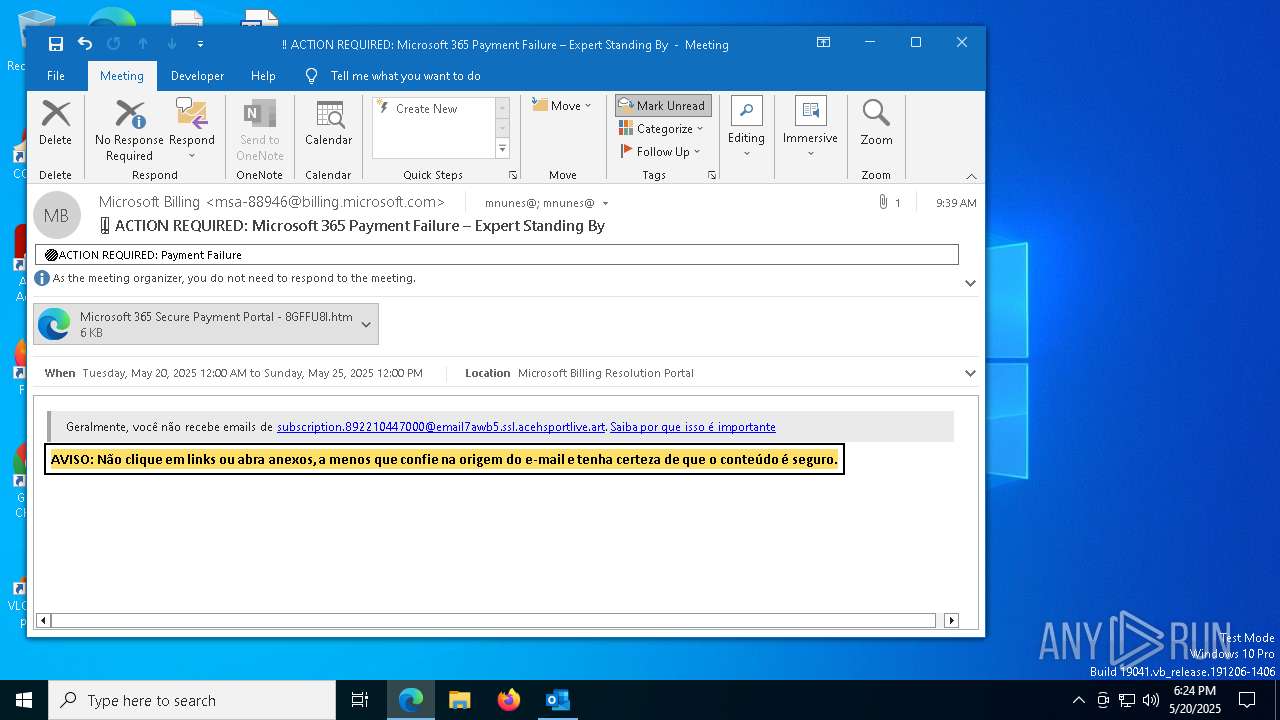Click No Response Required button

pyautogui.click(x=129, y=130)
